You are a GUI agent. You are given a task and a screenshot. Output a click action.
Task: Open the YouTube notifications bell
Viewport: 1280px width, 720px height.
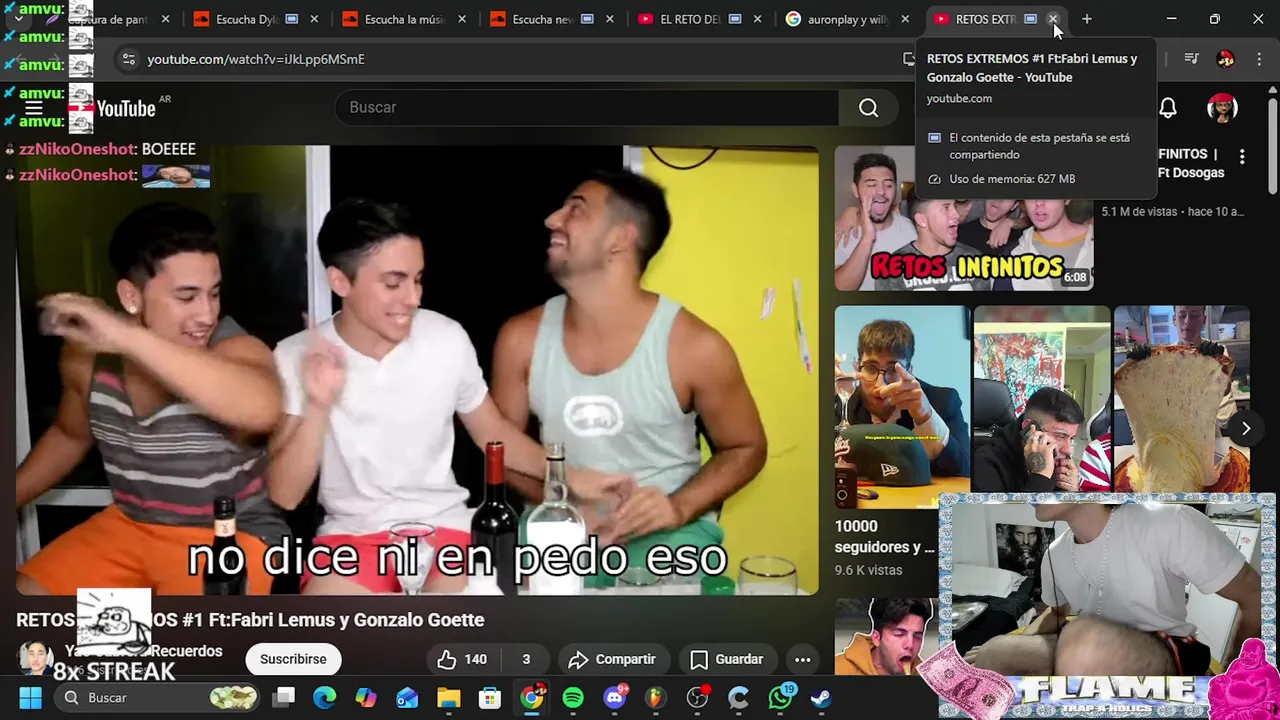coord(1167,108)
